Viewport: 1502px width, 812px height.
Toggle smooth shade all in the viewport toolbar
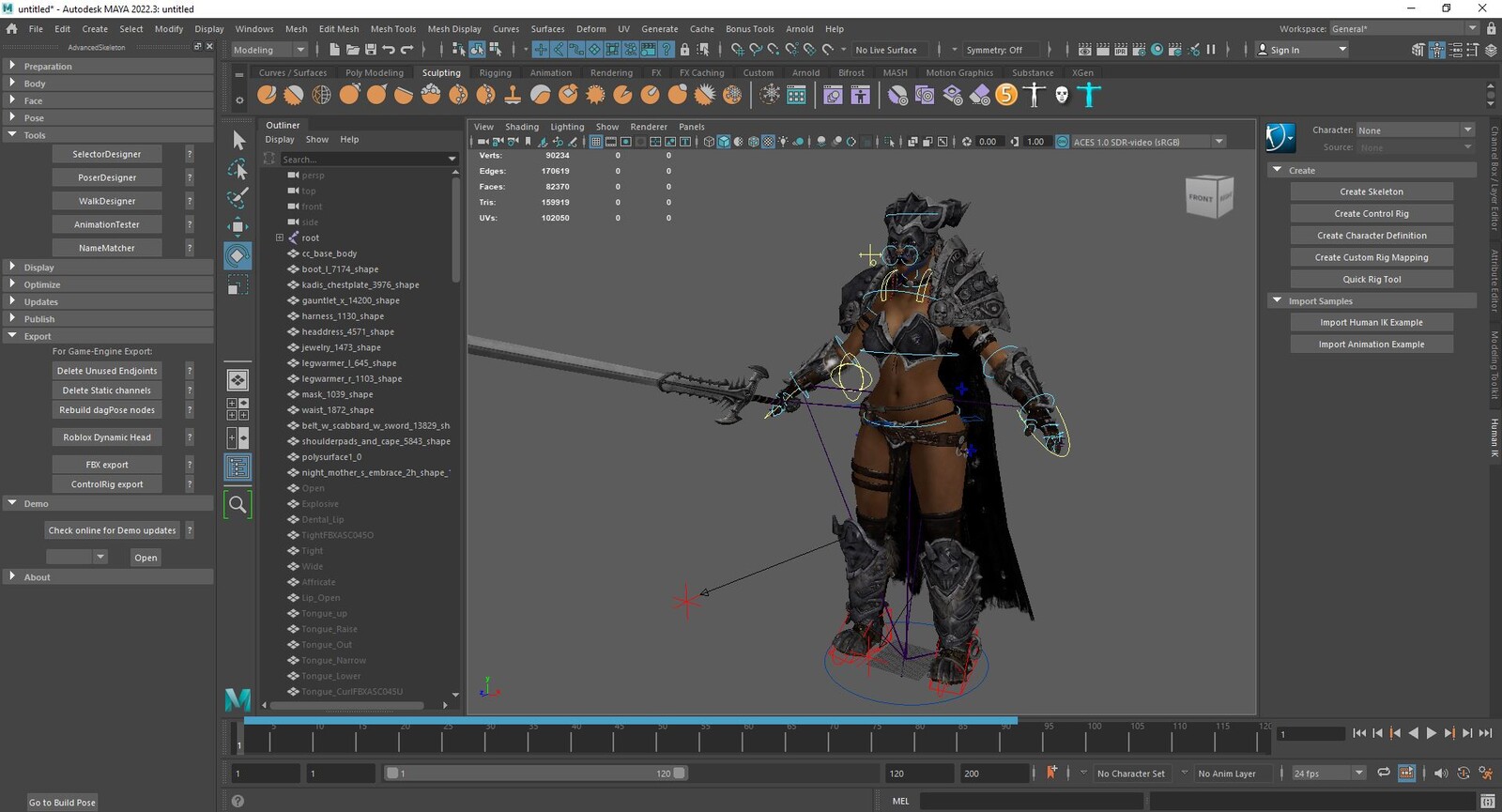[724, 142]
